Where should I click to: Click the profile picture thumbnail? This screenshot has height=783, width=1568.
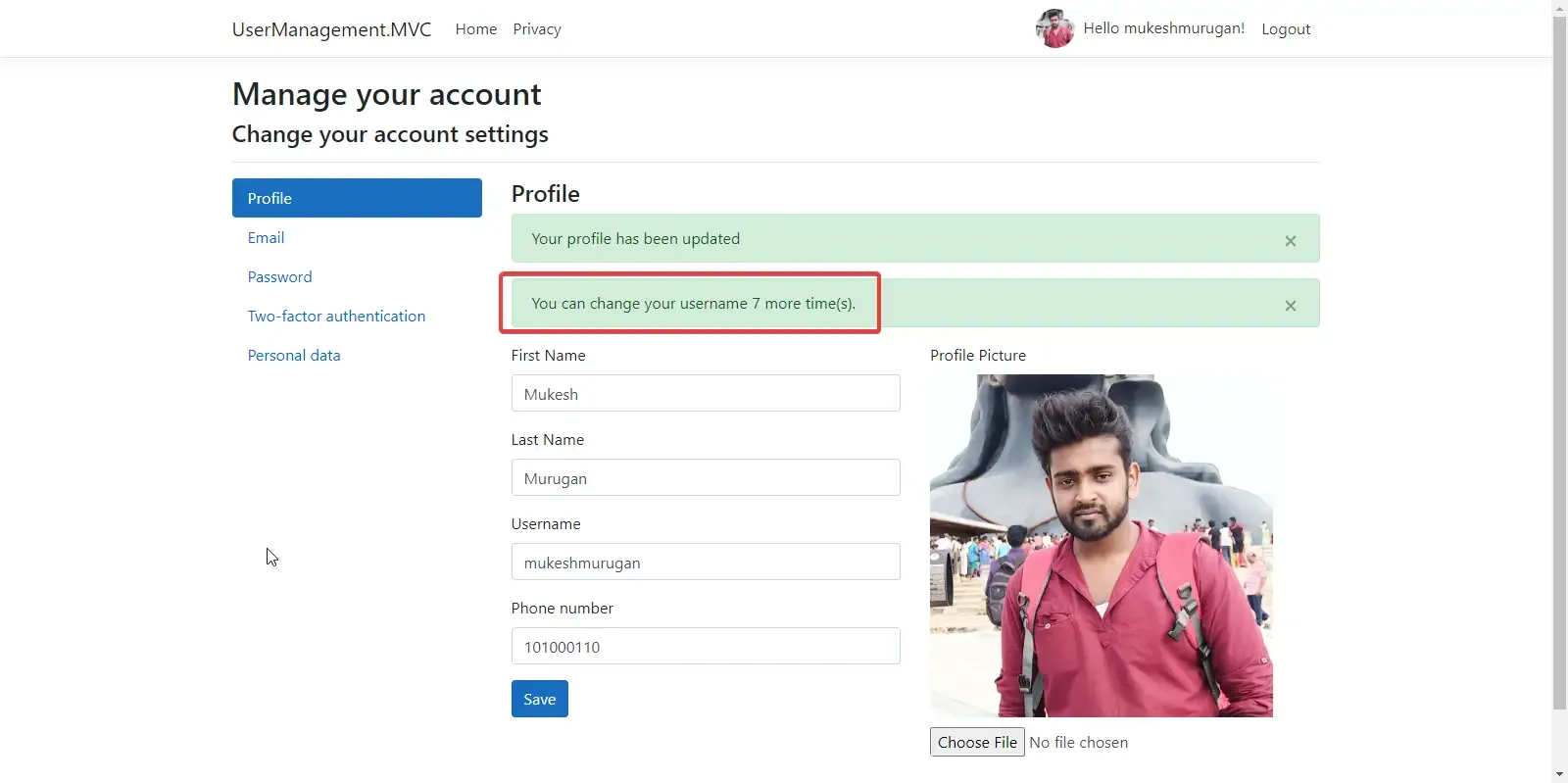[1101, 545]
